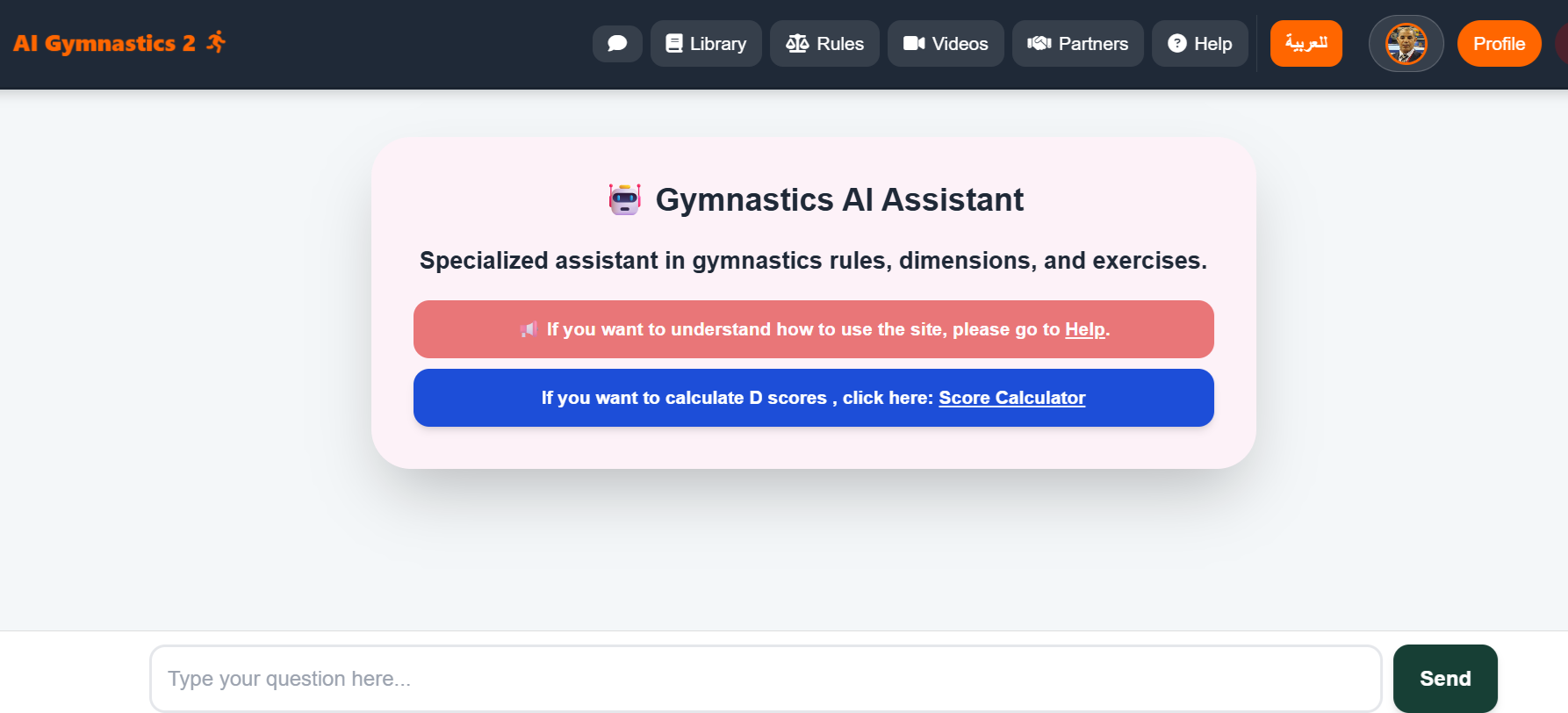This screenshot has height=713, width=1568.
Task: Click the robot icon beside the assistant title
Action: coord(625,199)
